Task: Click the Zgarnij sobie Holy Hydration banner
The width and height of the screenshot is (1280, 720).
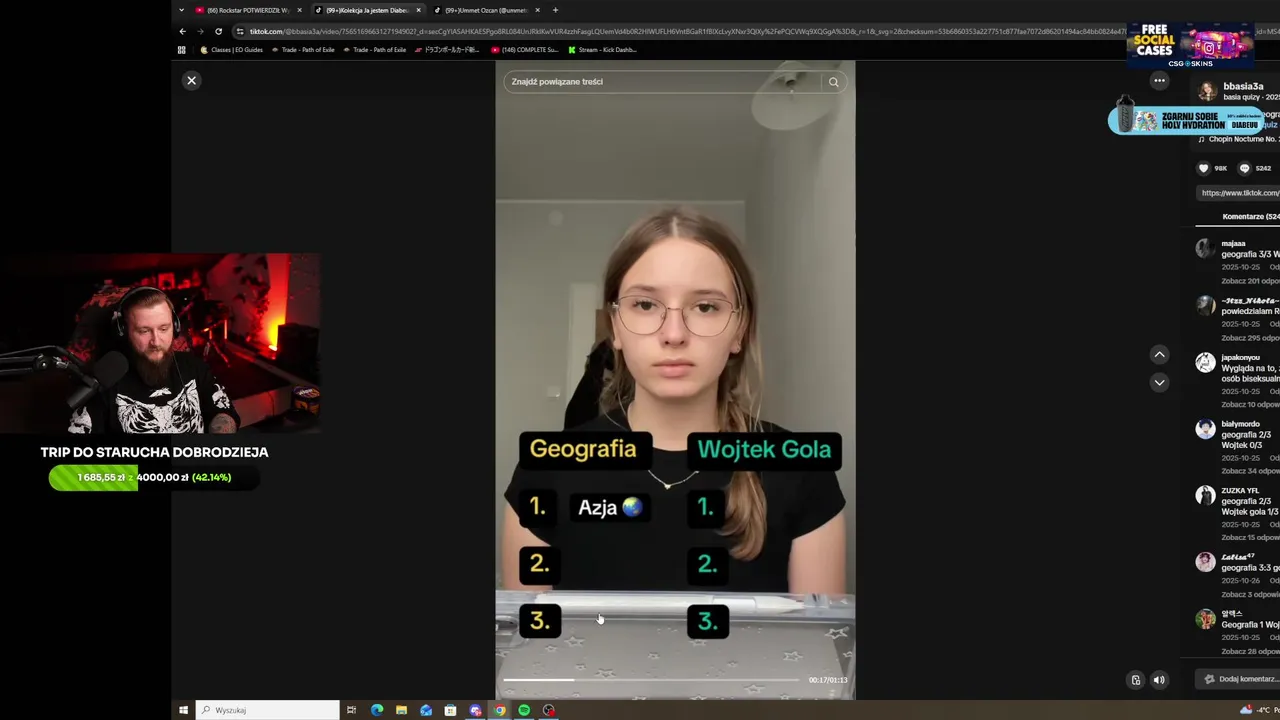Action: pyautogui.click(x=1186, y=120)
